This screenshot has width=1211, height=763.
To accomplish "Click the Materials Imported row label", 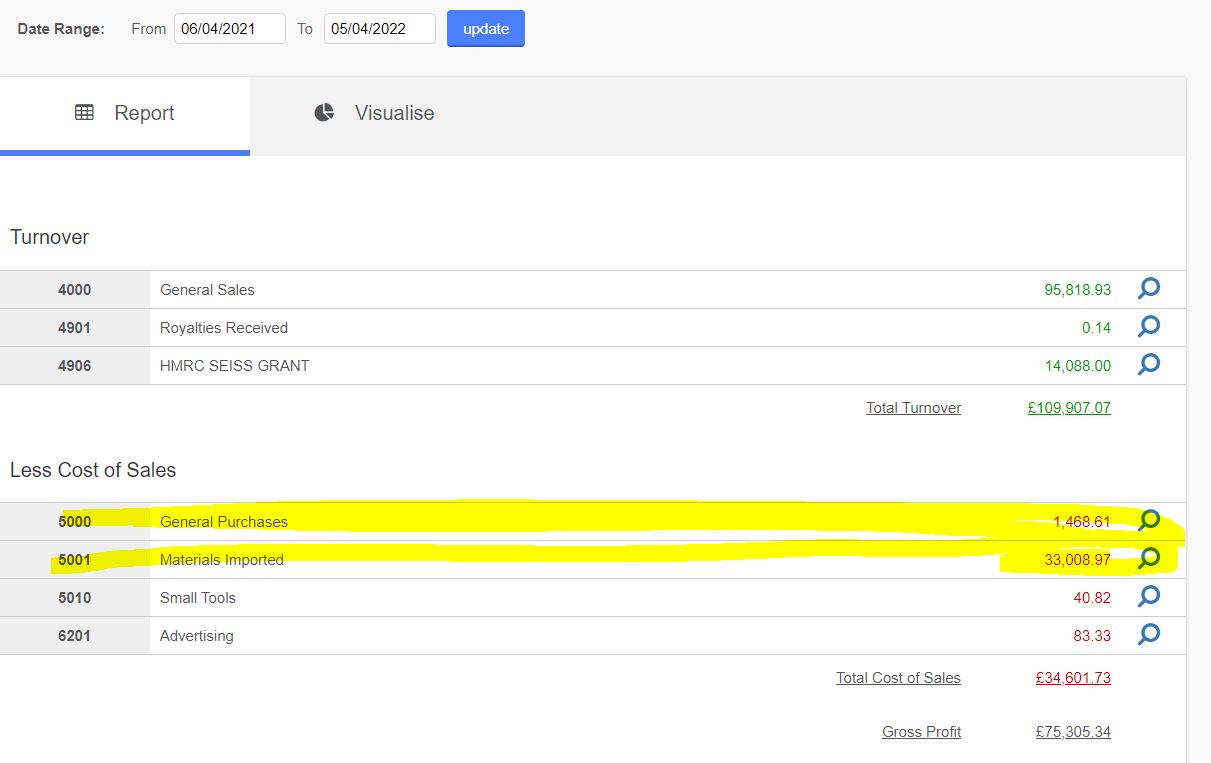I will pyautogui.click(x=222, y=560).
